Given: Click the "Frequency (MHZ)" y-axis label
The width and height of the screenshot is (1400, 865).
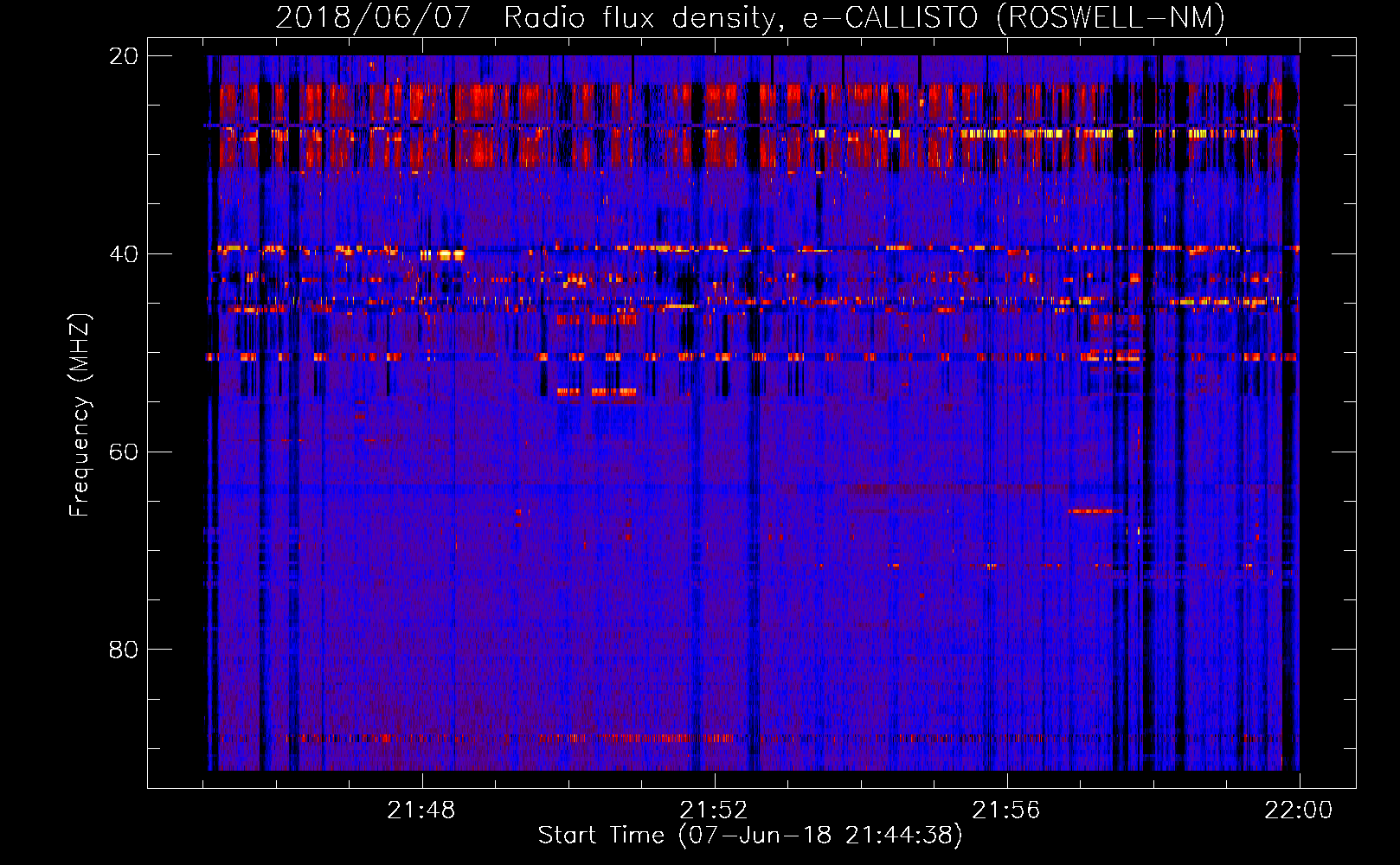Looking at the screenshot, I should (80, 414).
